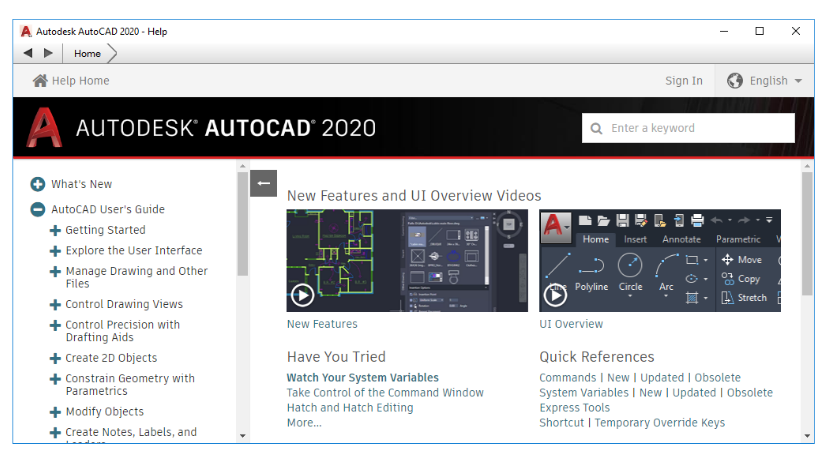
Task: Expand the Getting Started topic
Action: (55, 230)
